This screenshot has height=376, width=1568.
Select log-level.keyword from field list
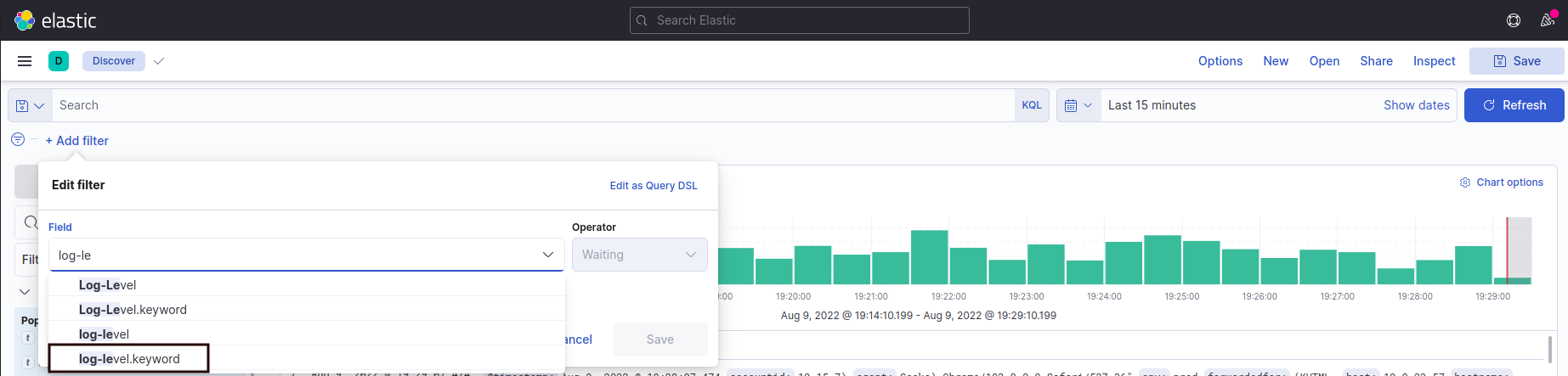(x=129, y=359)
